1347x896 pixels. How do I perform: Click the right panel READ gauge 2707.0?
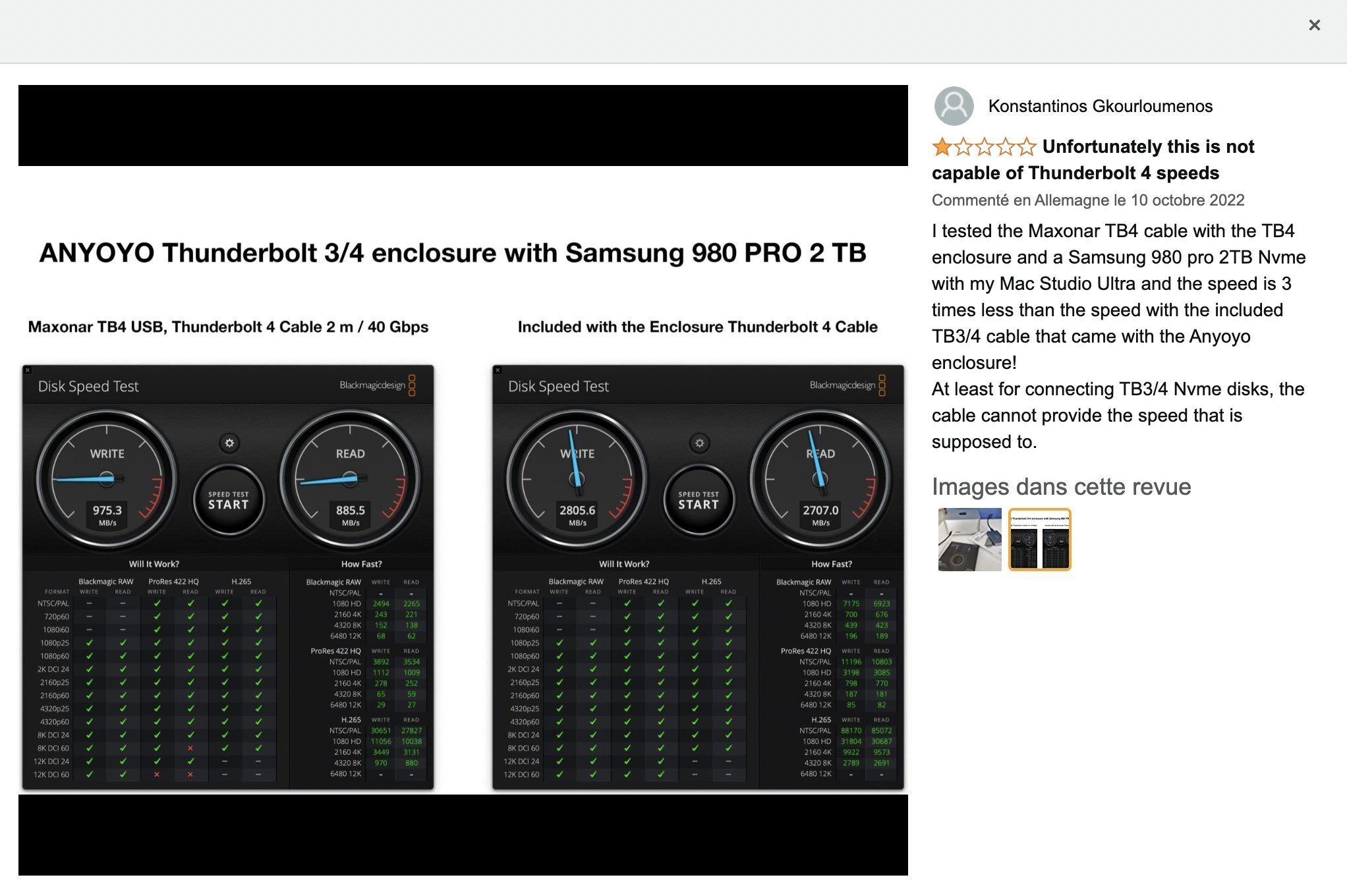[x=820, y=479]
